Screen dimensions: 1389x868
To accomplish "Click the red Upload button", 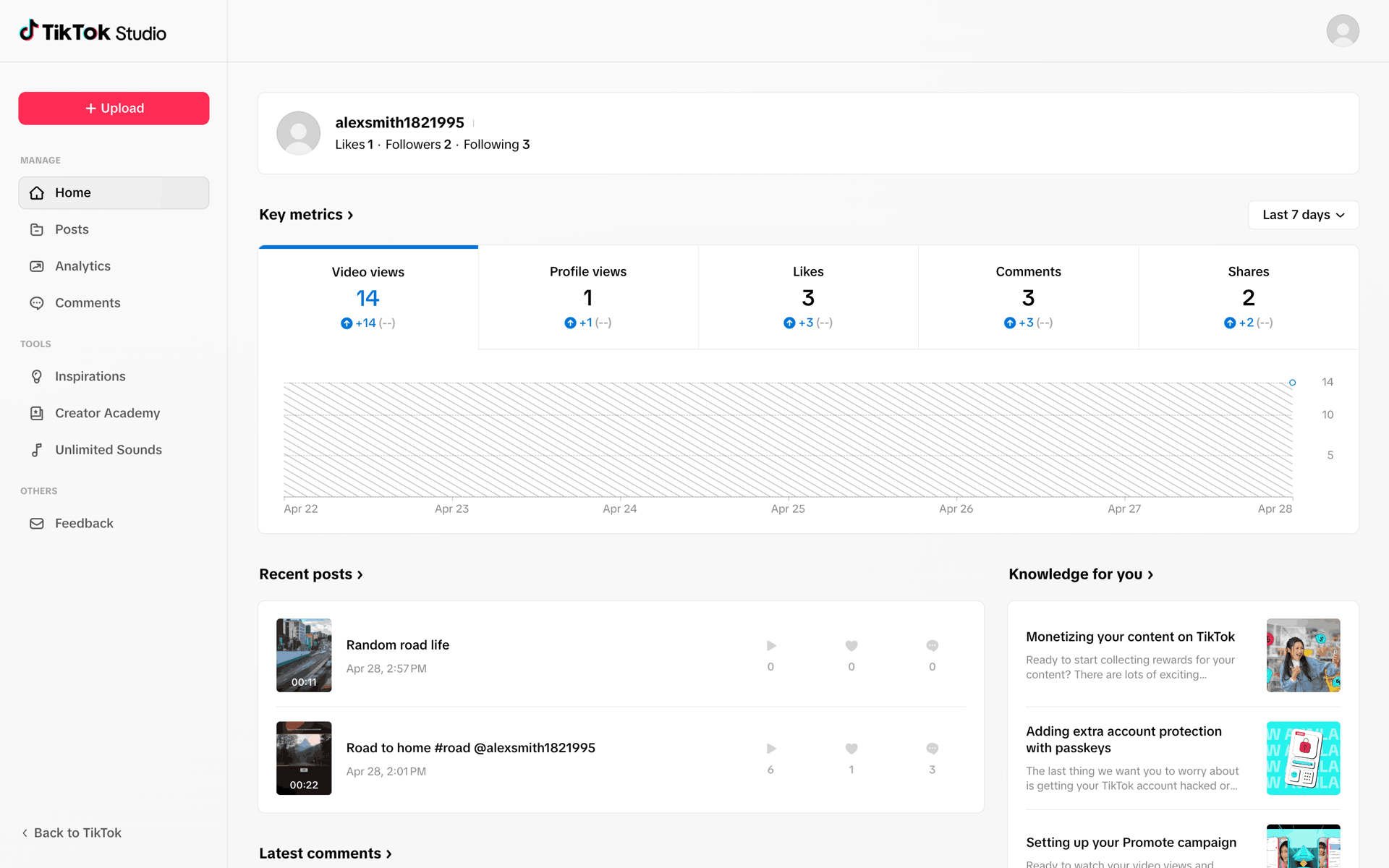I will 114,109.
